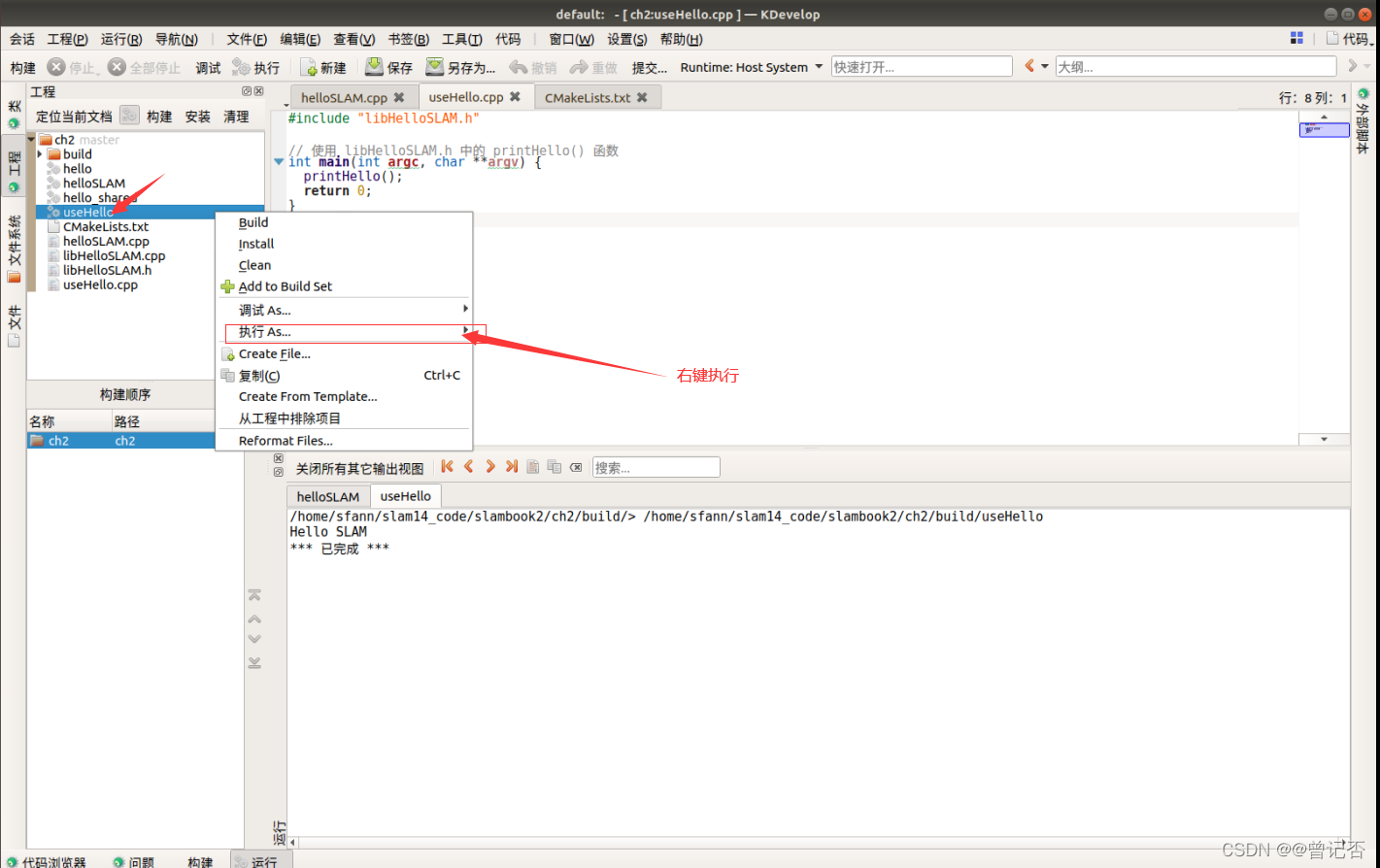Open the 代码 area dropdown at top right
The height and width of the screenshot is (868, 1380).
click(1349, 38)
